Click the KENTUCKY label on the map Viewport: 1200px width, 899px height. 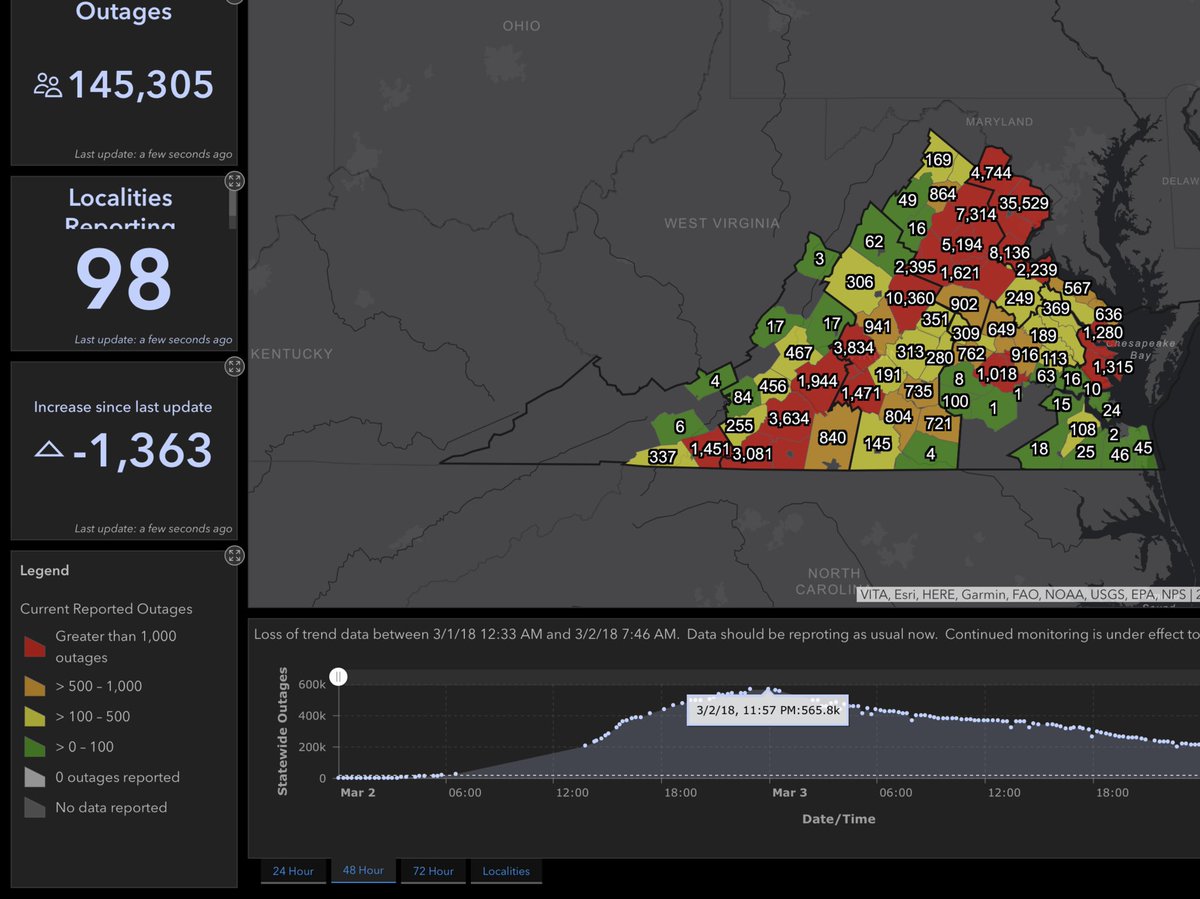[x=291, y=354]
